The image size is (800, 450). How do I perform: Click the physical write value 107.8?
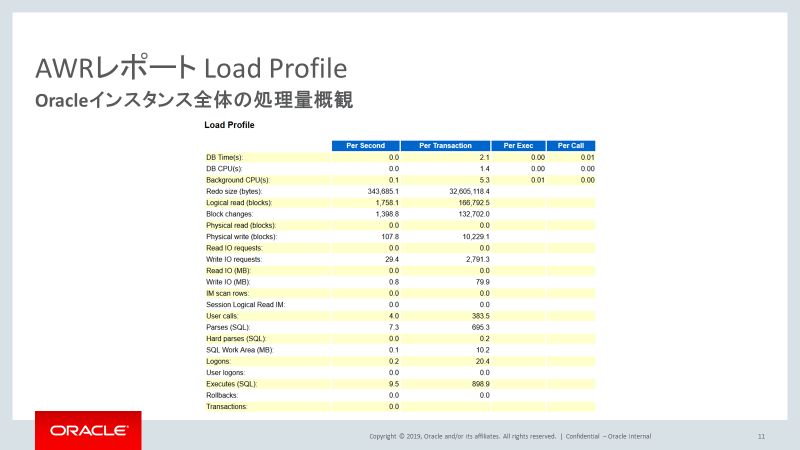coord(390,237)
